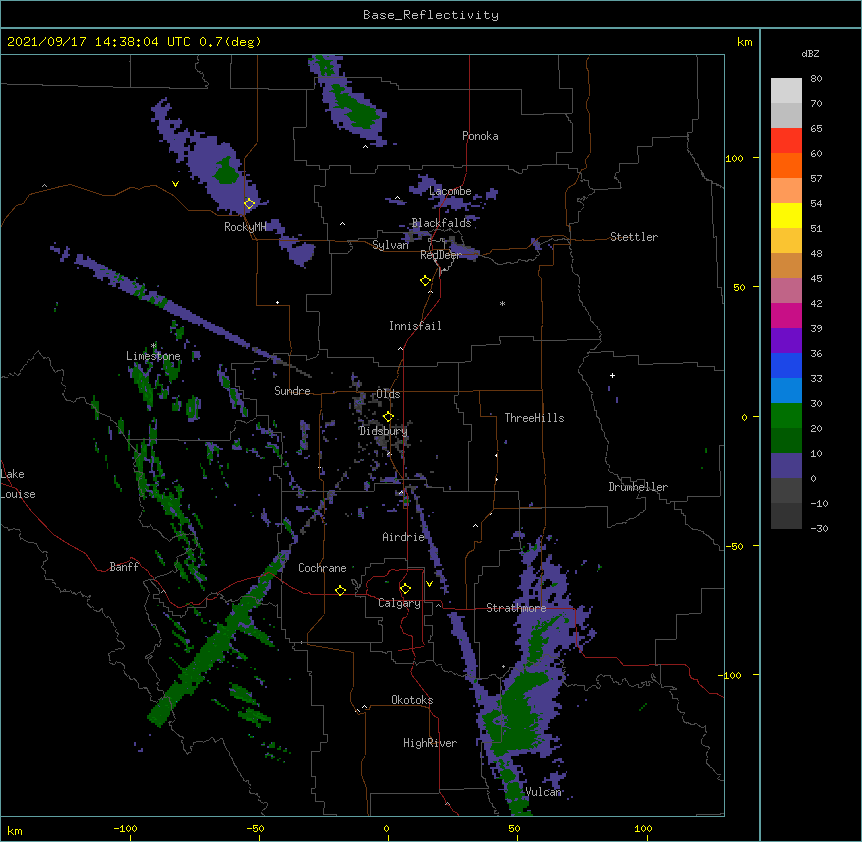
Task: Select the Stettler city label
Action: pos(634,237)
